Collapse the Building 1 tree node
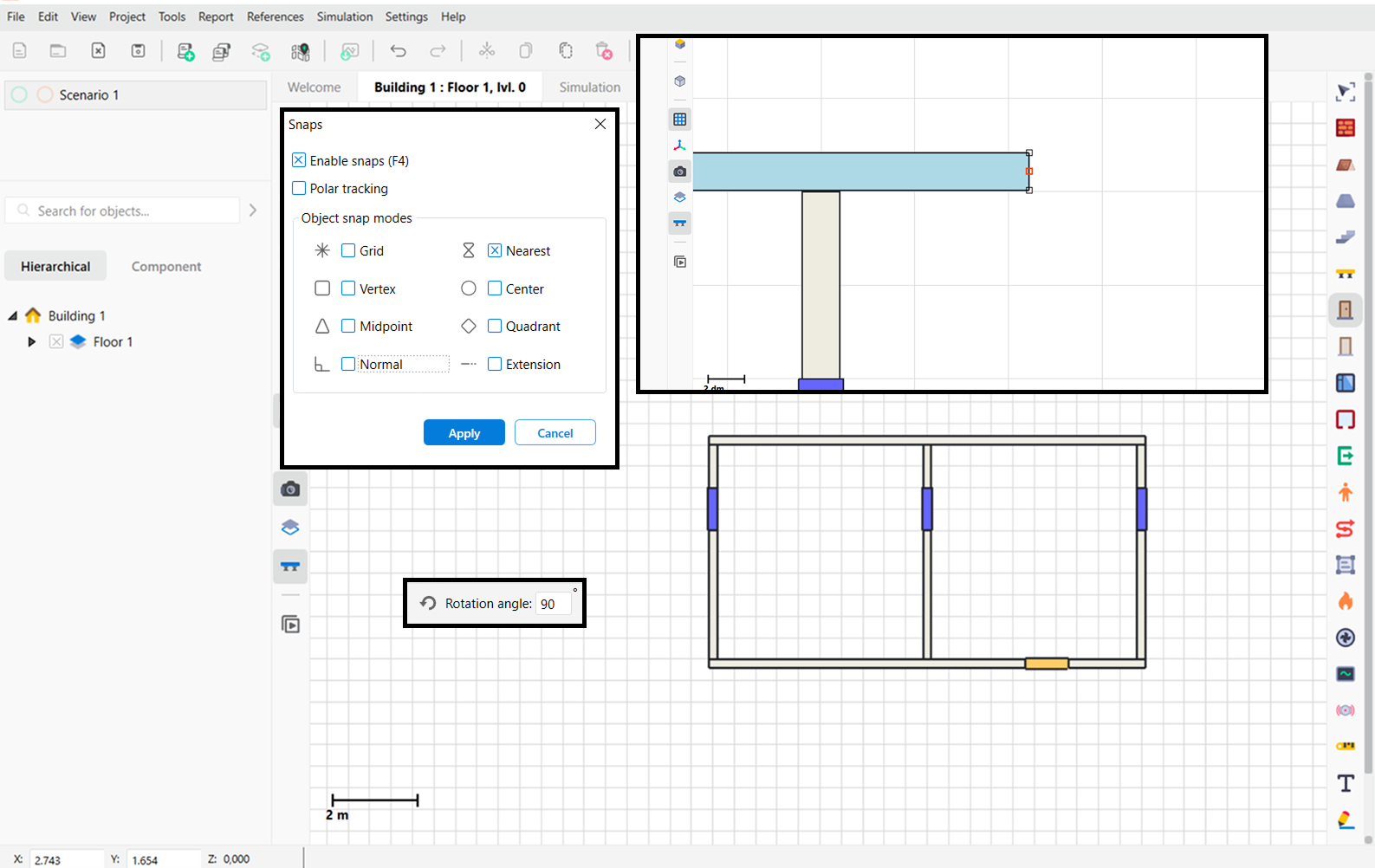The width and height of the screenshot is (1375, 868). (x=13, y=316)
